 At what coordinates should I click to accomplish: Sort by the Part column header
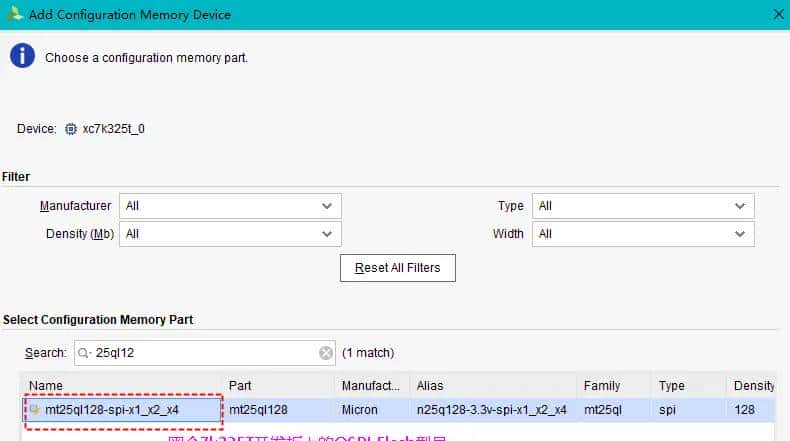point(278,386)
